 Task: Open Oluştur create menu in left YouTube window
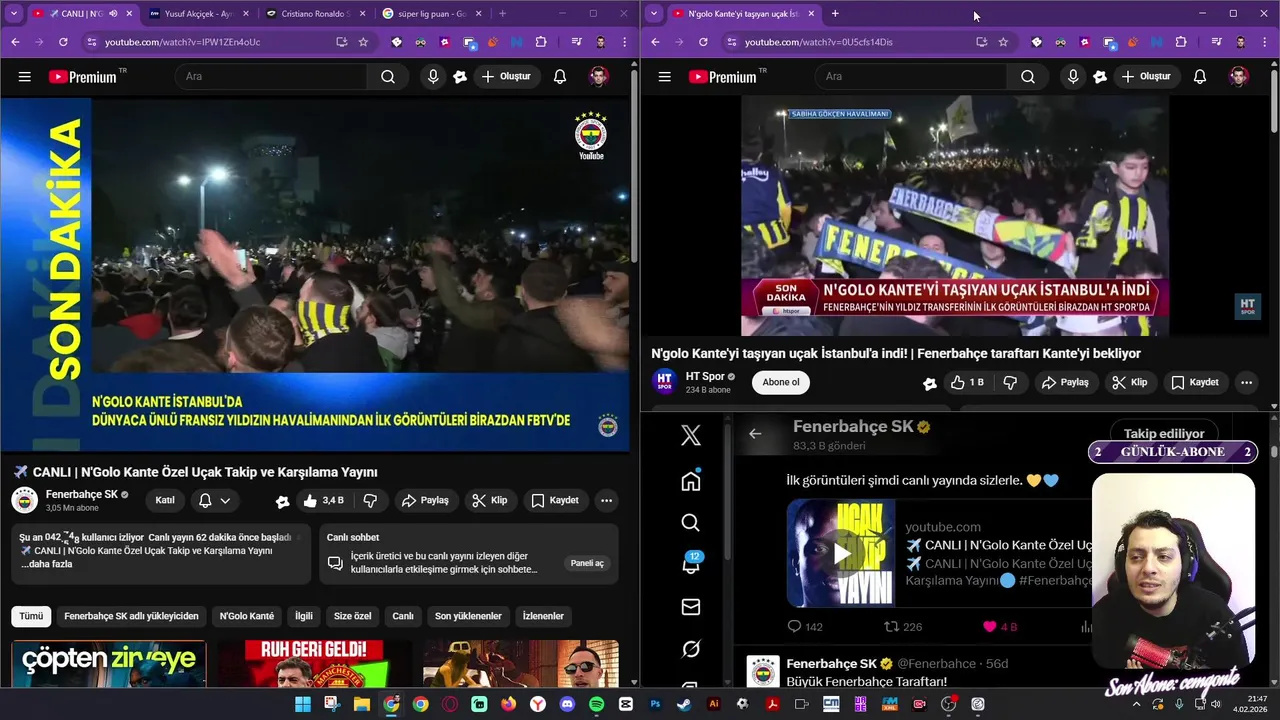click(506, 77)
